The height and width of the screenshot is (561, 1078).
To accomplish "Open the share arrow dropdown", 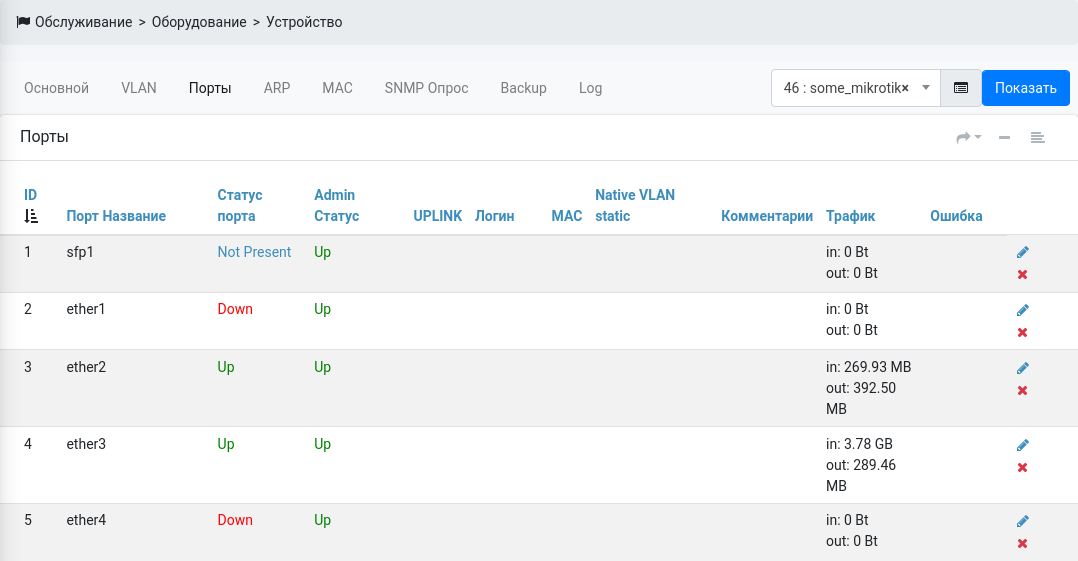I will 968,138.
